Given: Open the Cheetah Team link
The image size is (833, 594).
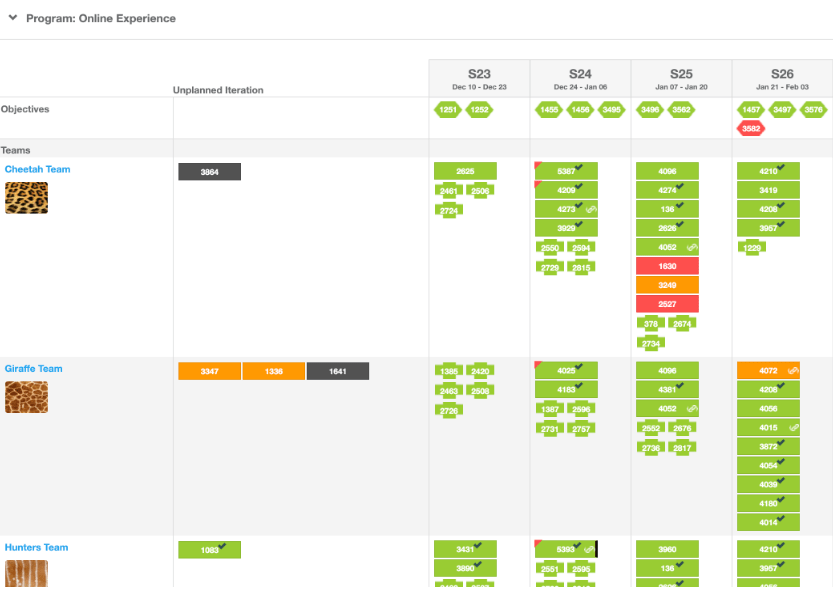Looking at the screenshot, I should click(x=37, y=169).
